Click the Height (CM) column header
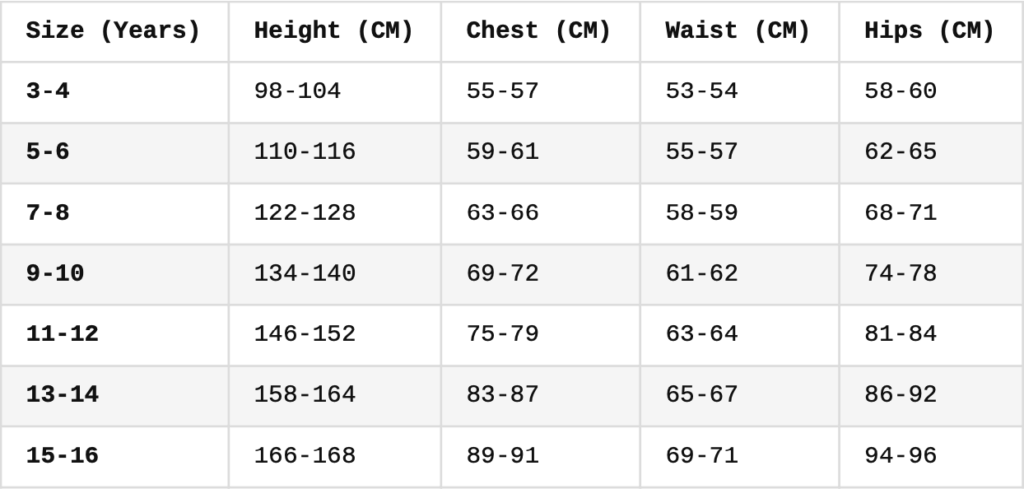Image resolution: width=1024 pixels, height=489 pixels. pyautogui.click(x=334, y=31)
